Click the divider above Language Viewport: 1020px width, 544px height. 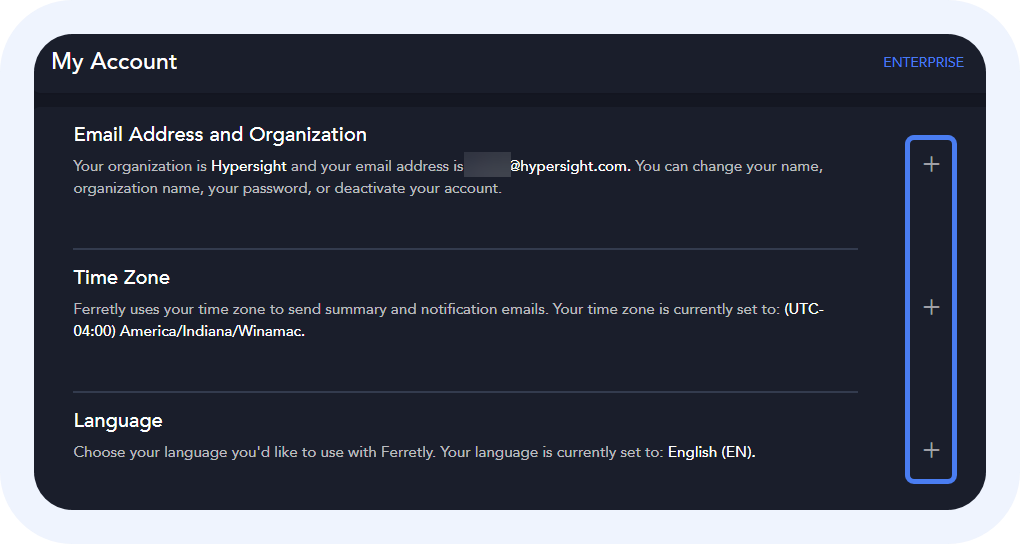click(465, 391)
